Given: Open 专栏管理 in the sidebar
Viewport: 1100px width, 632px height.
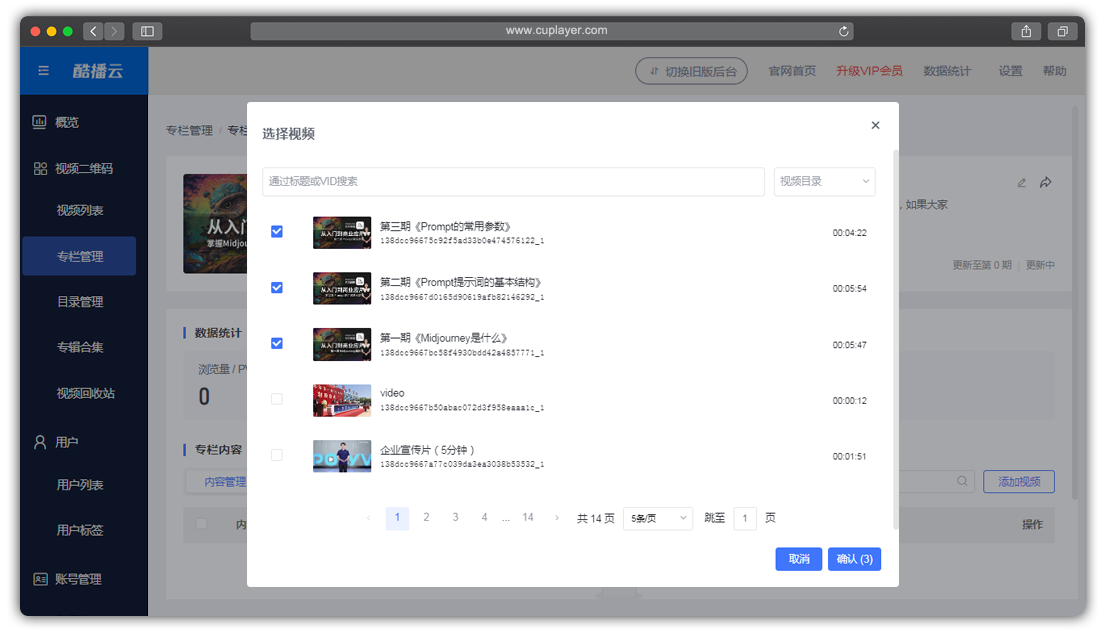Looking at the screenshot, I should point(80,257).
